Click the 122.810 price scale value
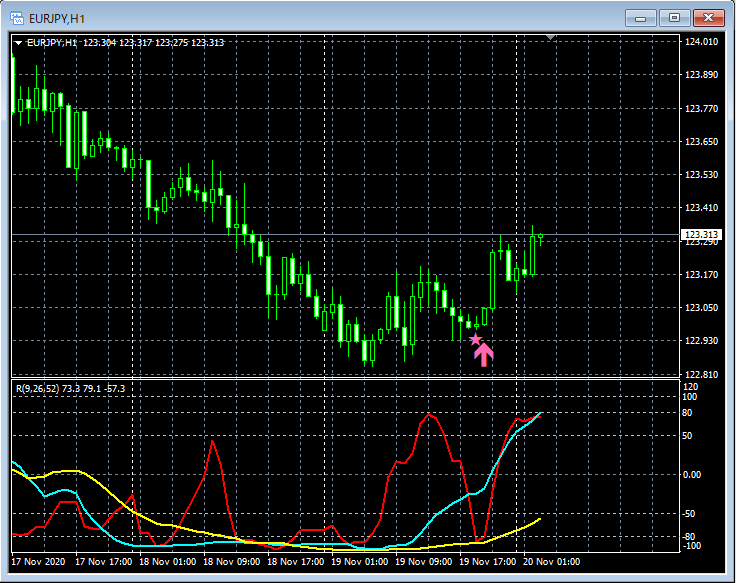 pos(699,374)
